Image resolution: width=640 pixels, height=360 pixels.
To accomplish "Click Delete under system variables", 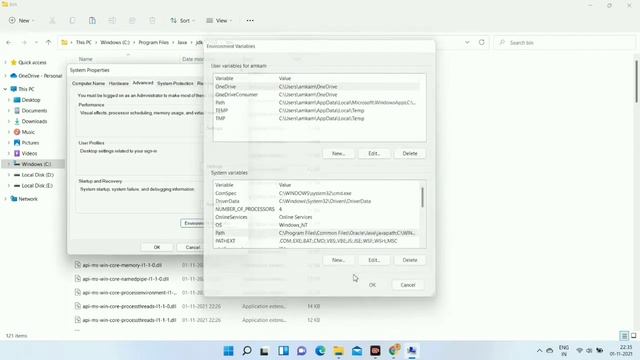I will 410,260.
